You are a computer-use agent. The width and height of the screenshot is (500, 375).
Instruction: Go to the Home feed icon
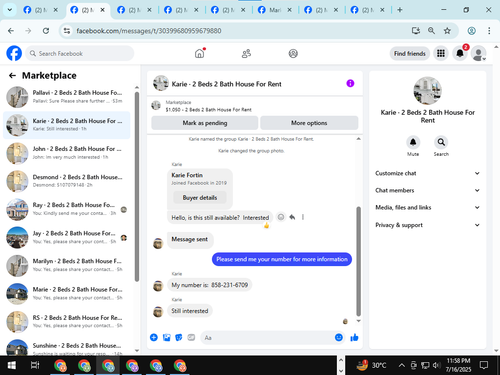199,53
